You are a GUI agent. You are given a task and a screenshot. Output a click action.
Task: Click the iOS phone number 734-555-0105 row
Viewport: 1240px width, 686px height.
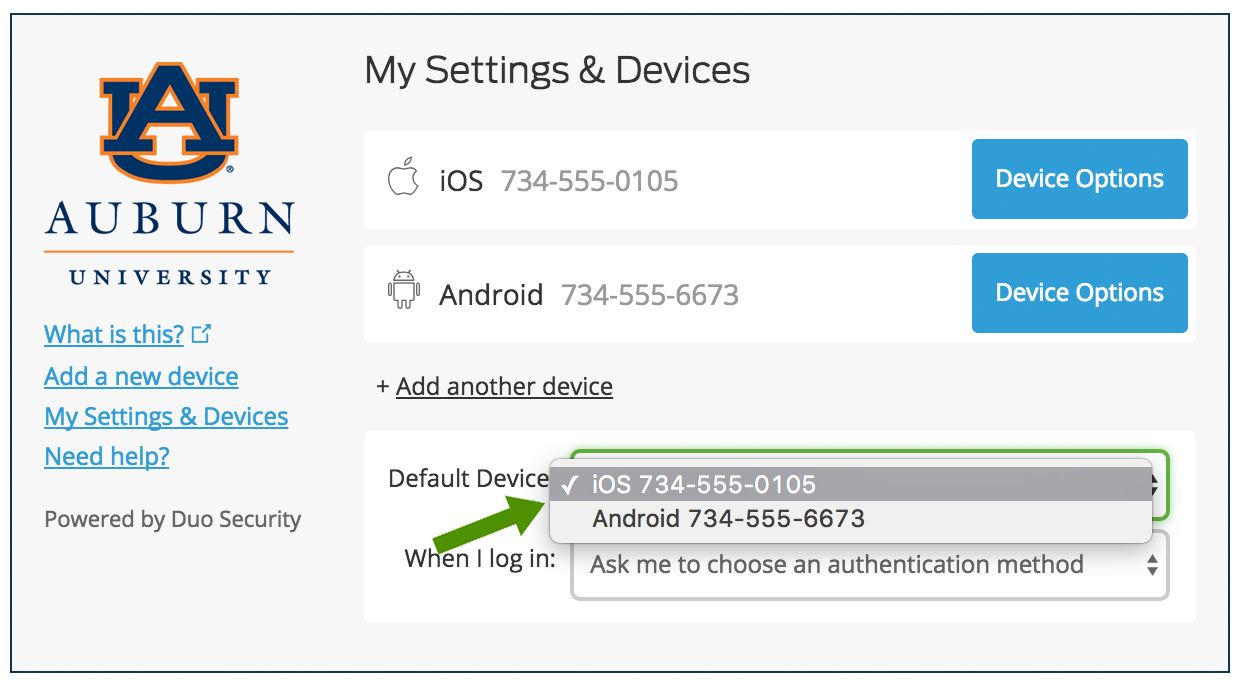(589, 181)
